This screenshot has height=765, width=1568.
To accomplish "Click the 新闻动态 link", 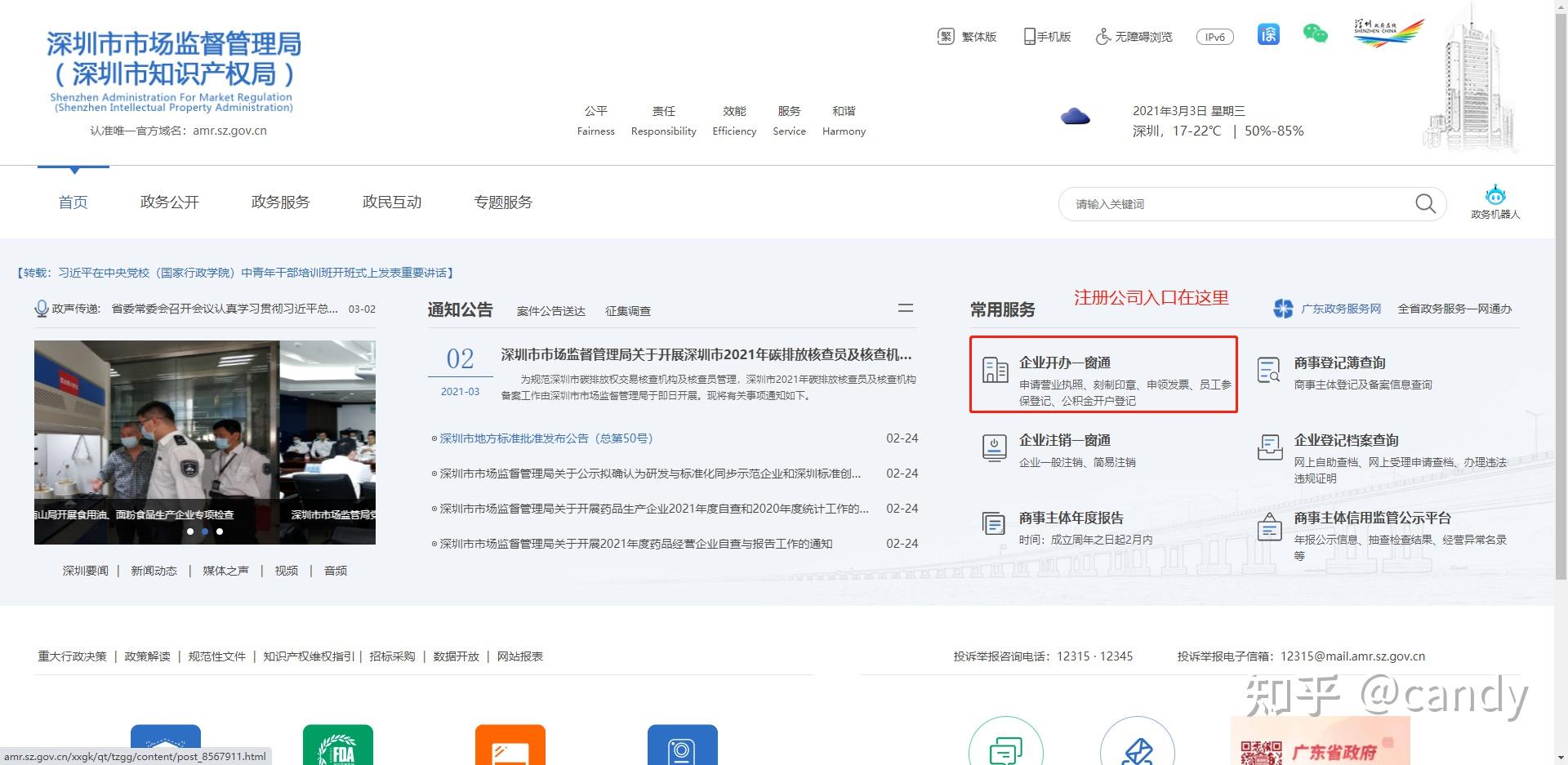I will (154, 571).
